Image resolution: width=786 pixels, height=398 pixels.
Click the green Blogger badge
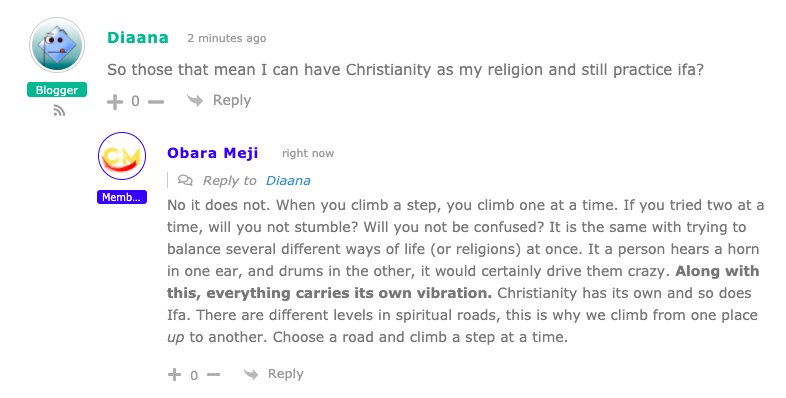57,90
